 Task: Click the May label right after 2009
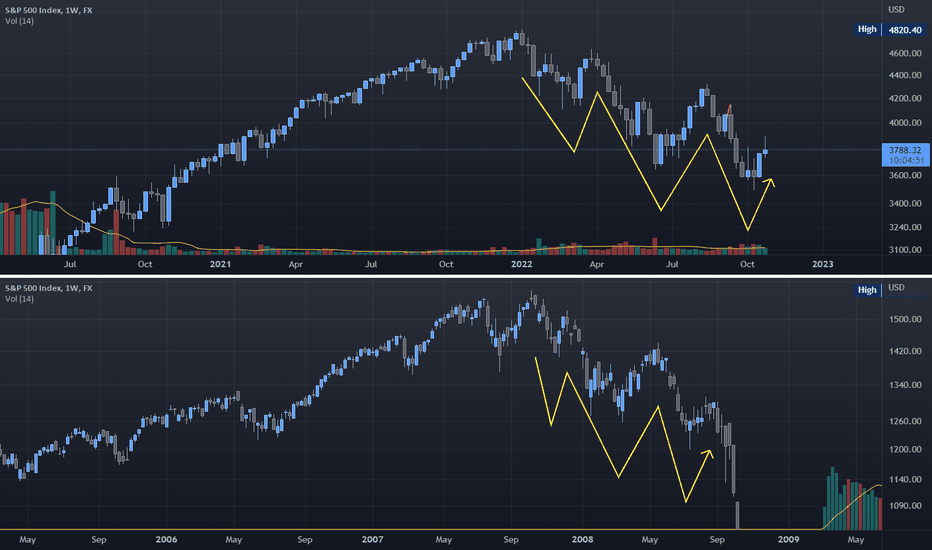[x=855, y=540]
